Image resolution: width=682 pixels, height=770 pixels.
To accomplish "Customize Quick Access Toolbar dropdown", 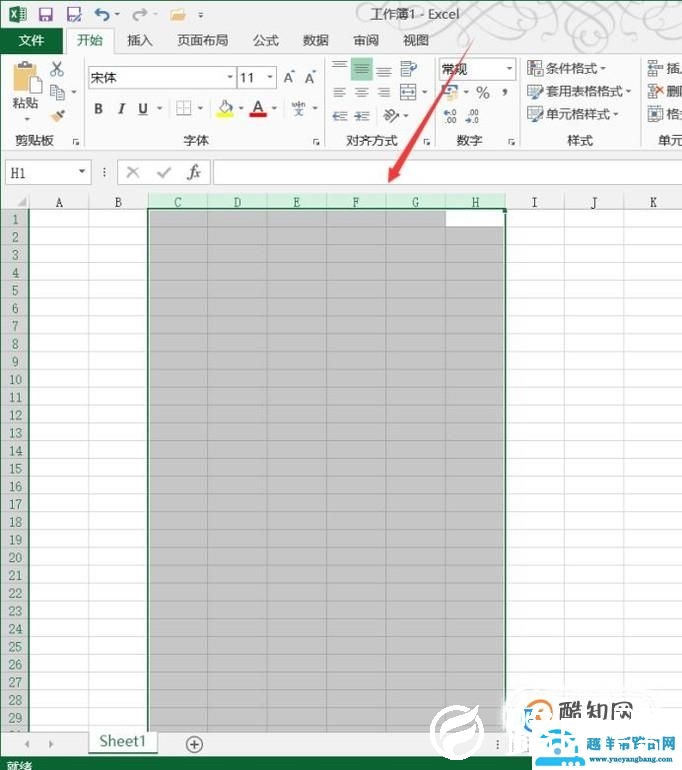I will [200, 15].
